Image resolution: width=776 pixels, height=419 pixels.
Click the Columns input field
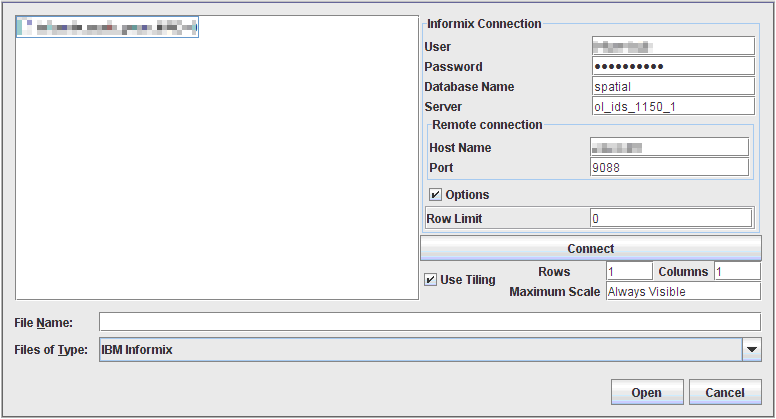tap(736, 272)
